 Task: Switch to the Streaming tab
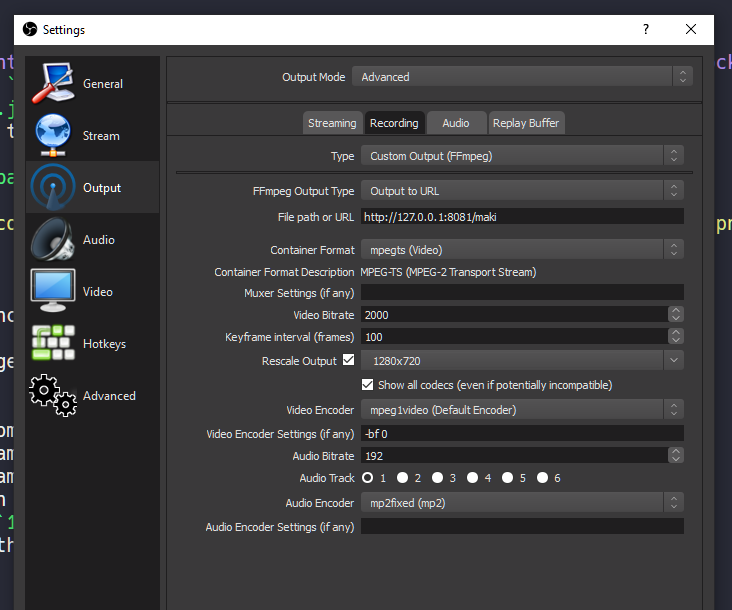pos(332,123)
